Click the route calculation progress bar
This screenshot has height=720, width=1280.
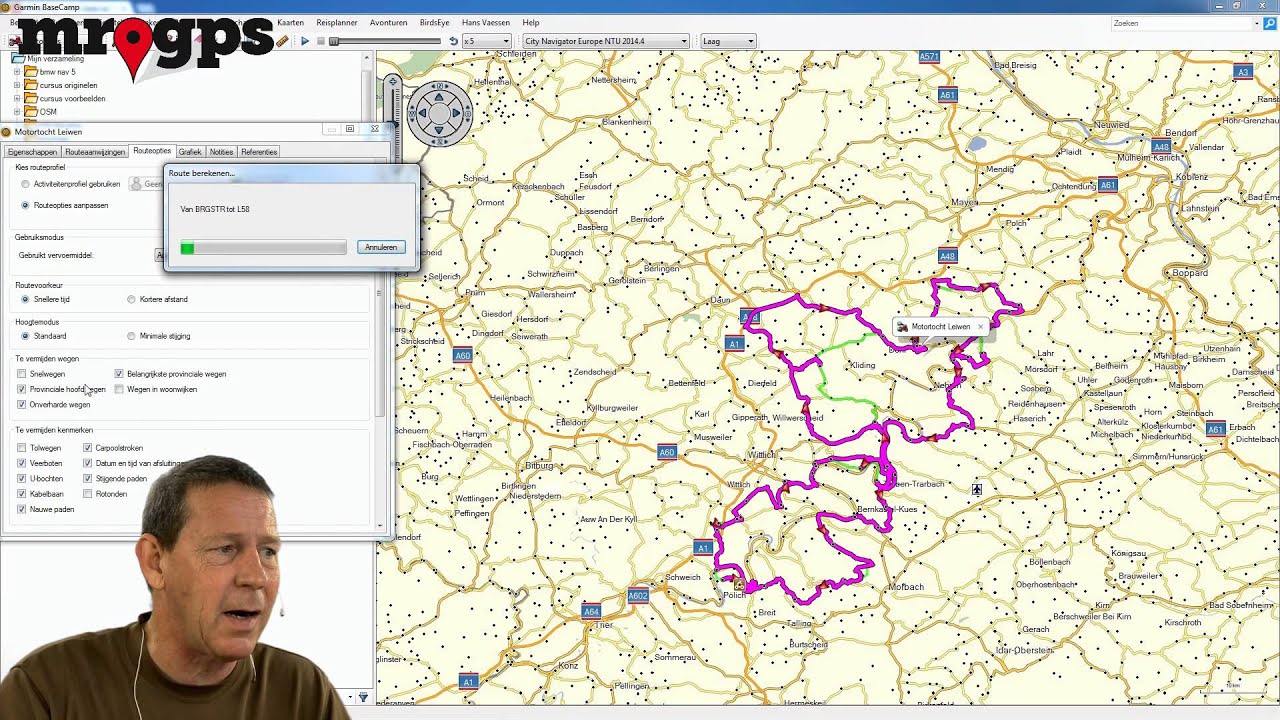tap(263, 248)
